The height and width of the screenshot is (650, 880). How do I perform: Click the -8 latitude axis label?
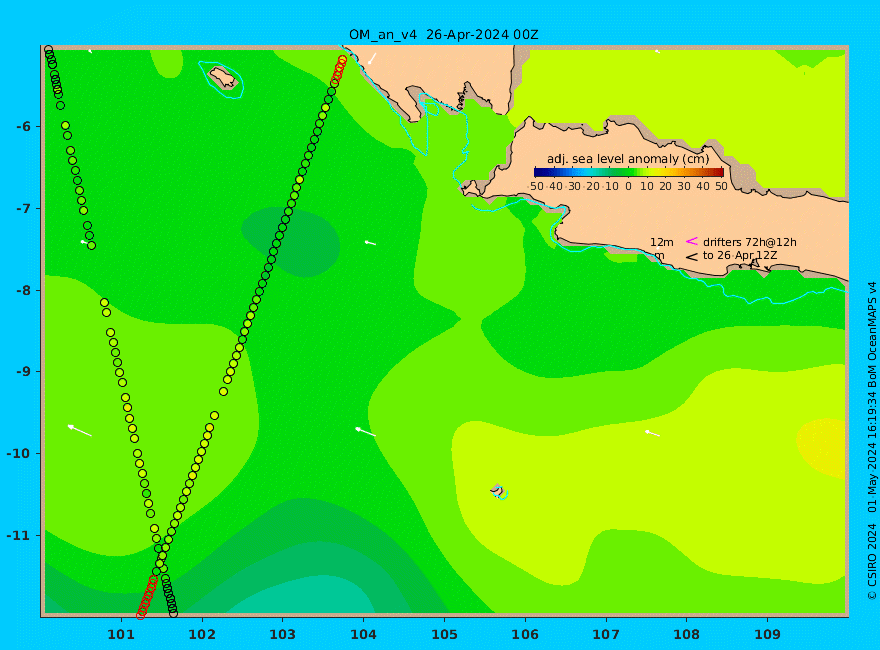click(23, 290)
